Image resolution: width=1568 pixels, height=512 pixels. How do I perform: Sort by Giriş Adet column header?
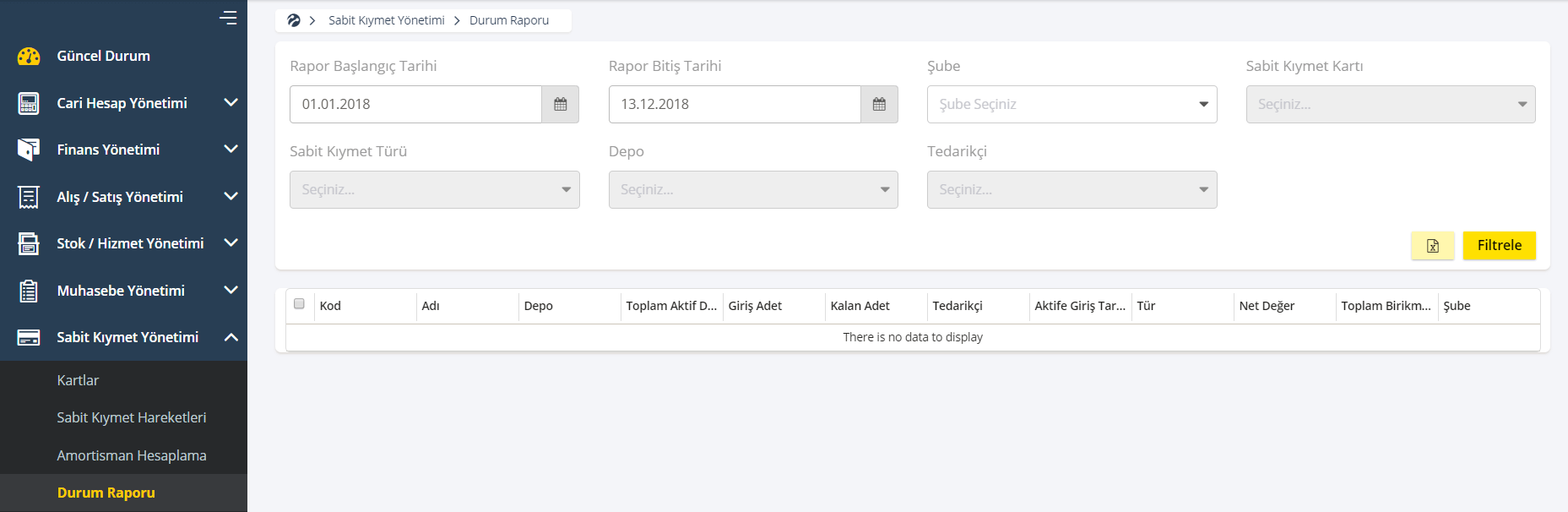[x=773, y=306]
